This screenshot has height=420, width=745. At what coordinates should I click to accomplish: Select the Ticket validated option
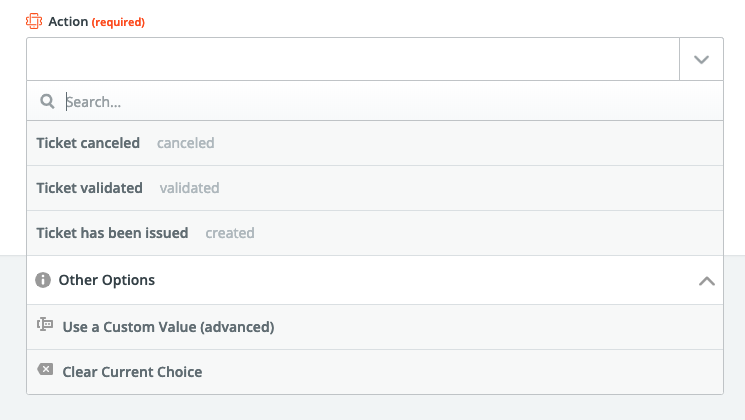(375, 188)
